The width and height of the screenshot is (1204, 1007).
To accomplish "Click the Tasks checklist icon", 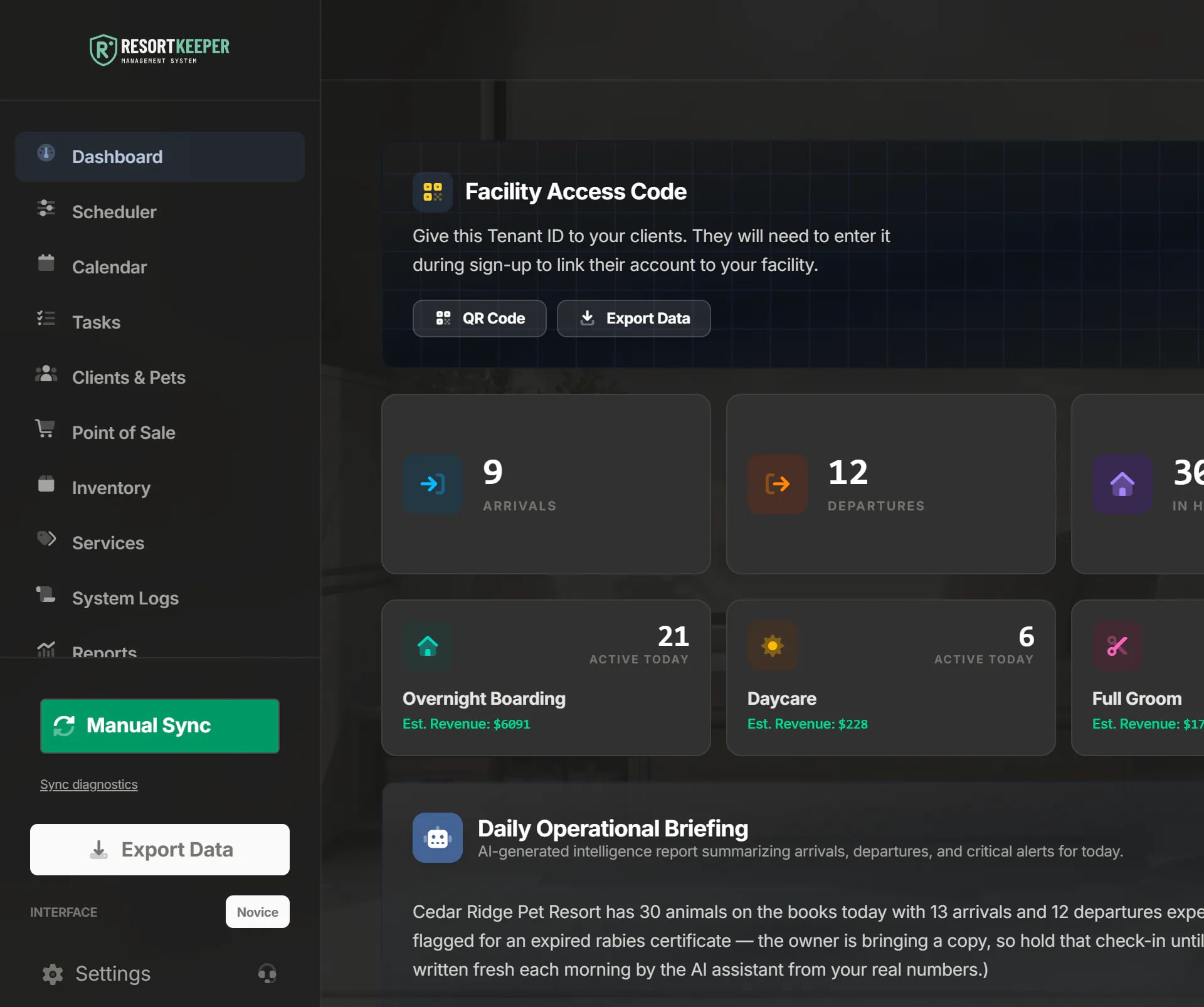I will point(46,319).
